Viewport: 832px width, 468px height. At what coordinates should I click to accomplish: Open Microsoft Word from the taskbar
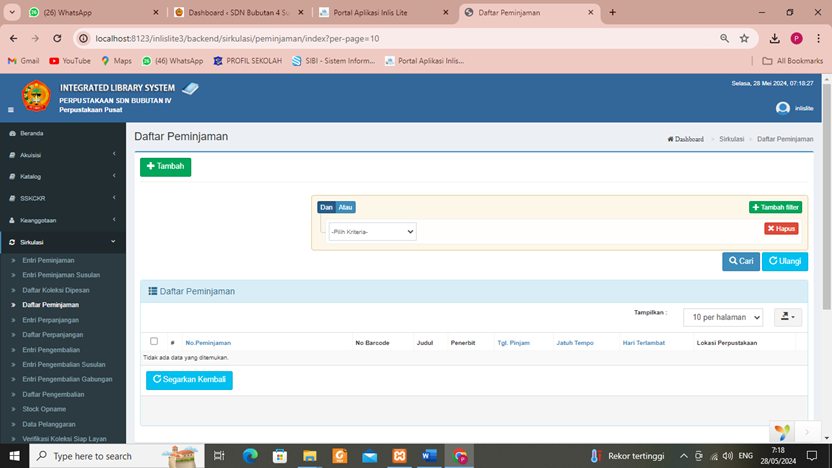(429, 456)
